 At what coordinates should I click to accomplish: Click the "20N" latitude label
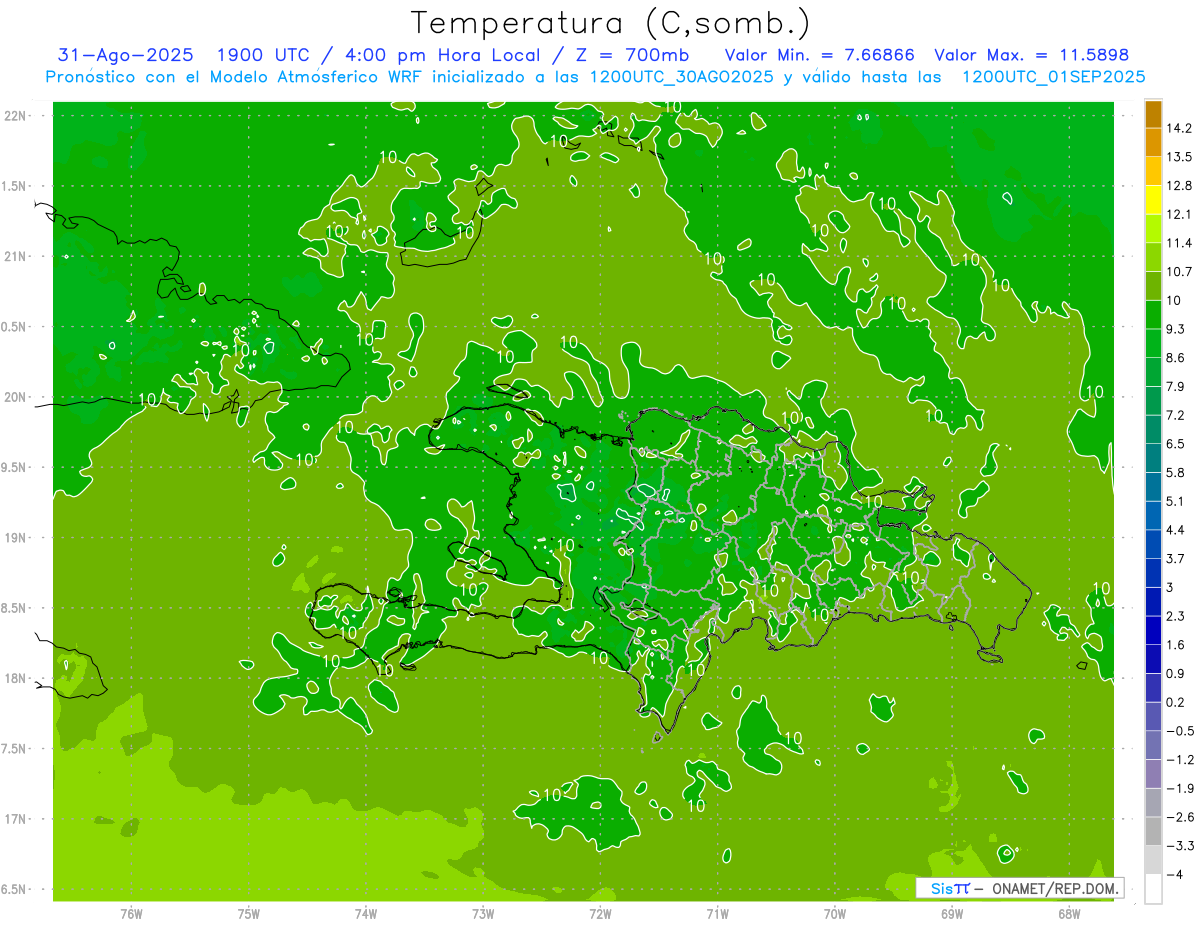coord(17,397)
